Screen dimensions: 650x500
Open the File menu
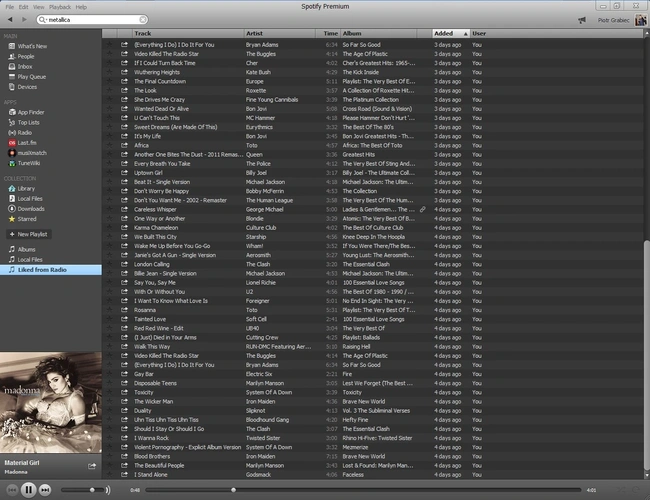[10, 7]
